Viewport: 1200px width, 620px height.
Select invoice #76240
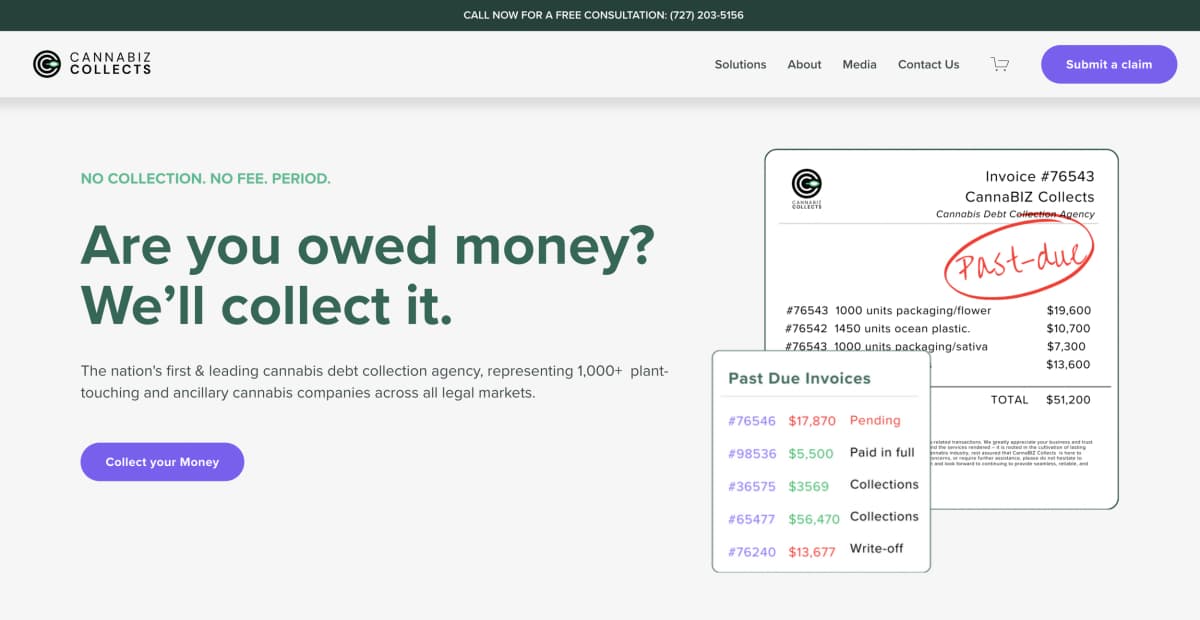pos(752,551)
